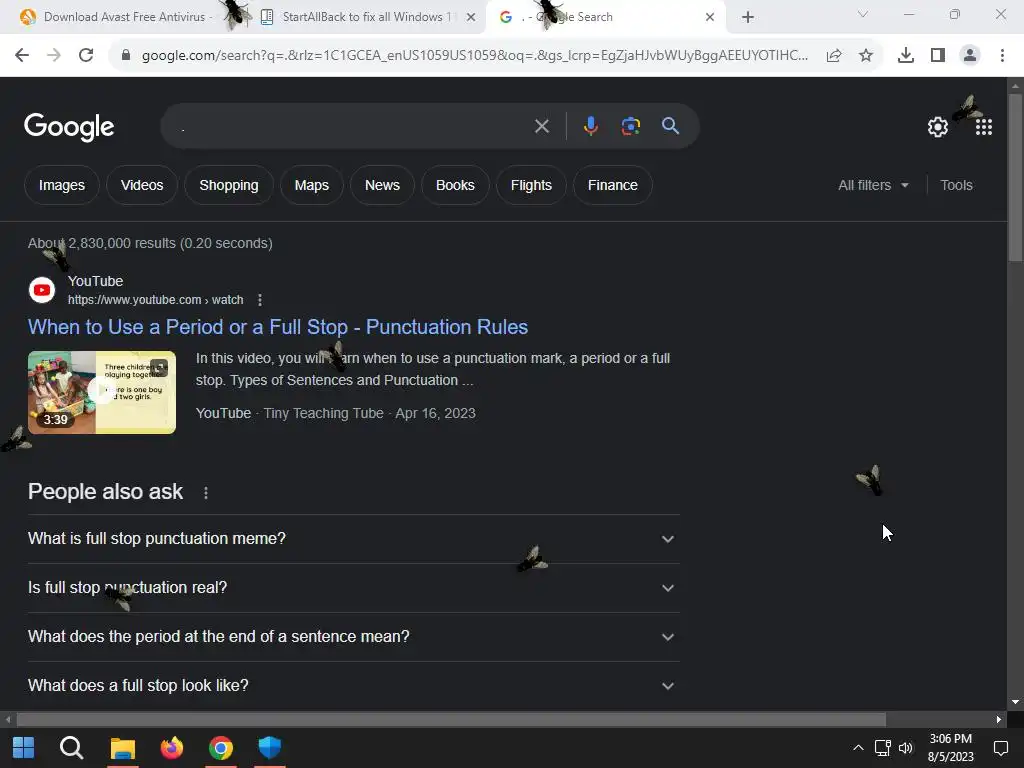The height and width of the screenshot is (768, 1024).
Task: Open the Chrome profile menu
Action: [x=970, y=56]
